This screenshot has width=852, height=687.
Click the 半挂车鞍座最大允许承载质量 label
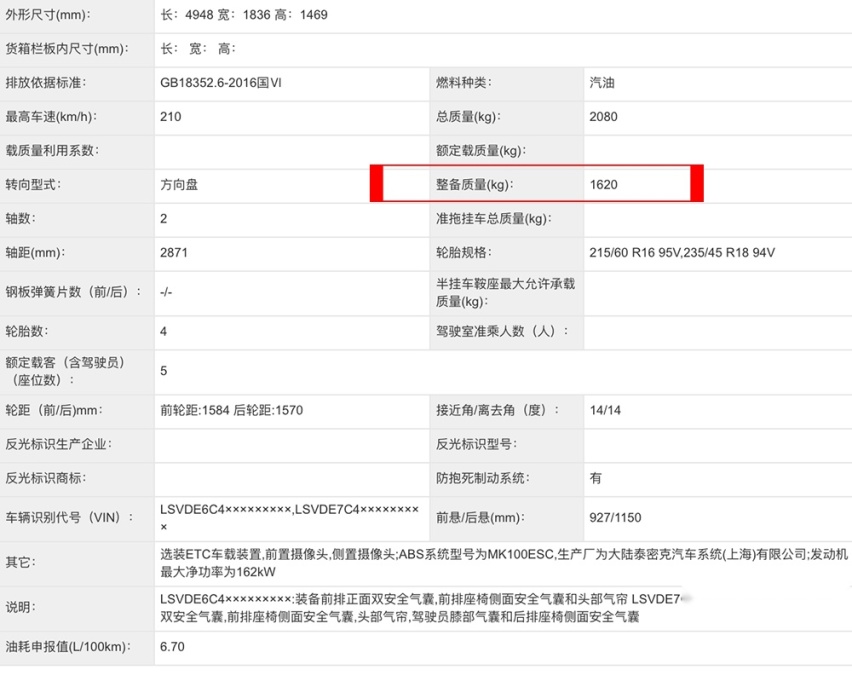[x=505, y=292]
